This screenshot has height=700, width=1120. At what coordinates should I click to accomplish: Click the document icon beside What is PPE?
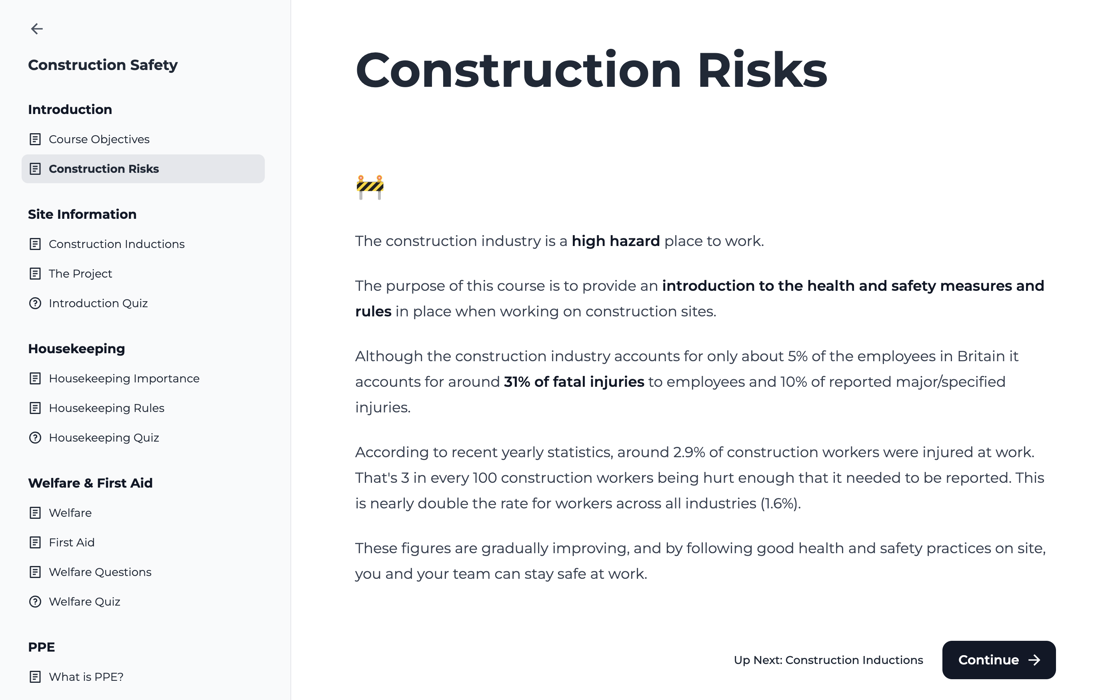click(36, 677)
